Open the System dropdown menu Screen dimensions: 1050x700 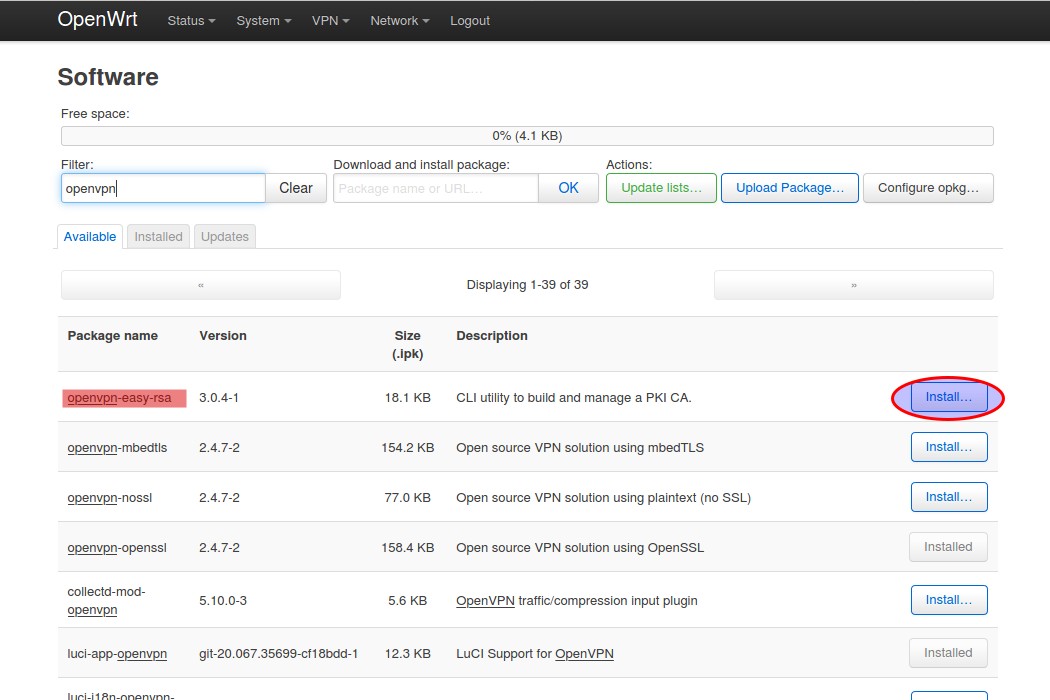pos(263,21)
